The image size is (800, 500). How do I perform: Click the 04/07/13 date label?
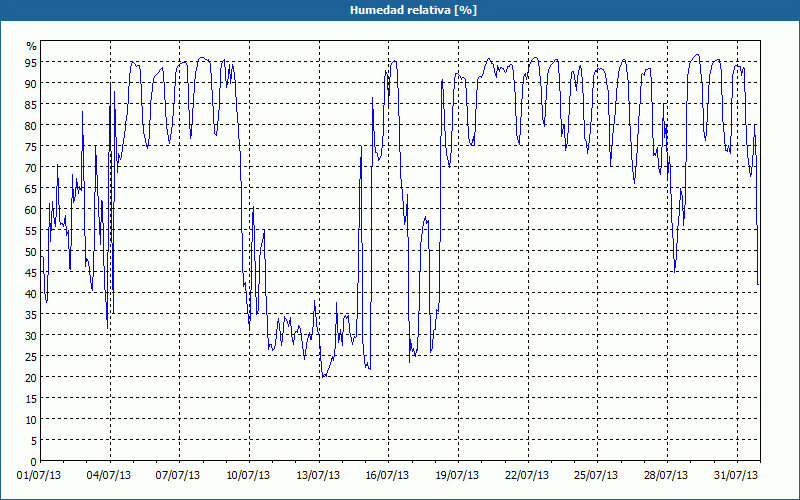click(109, 476)
